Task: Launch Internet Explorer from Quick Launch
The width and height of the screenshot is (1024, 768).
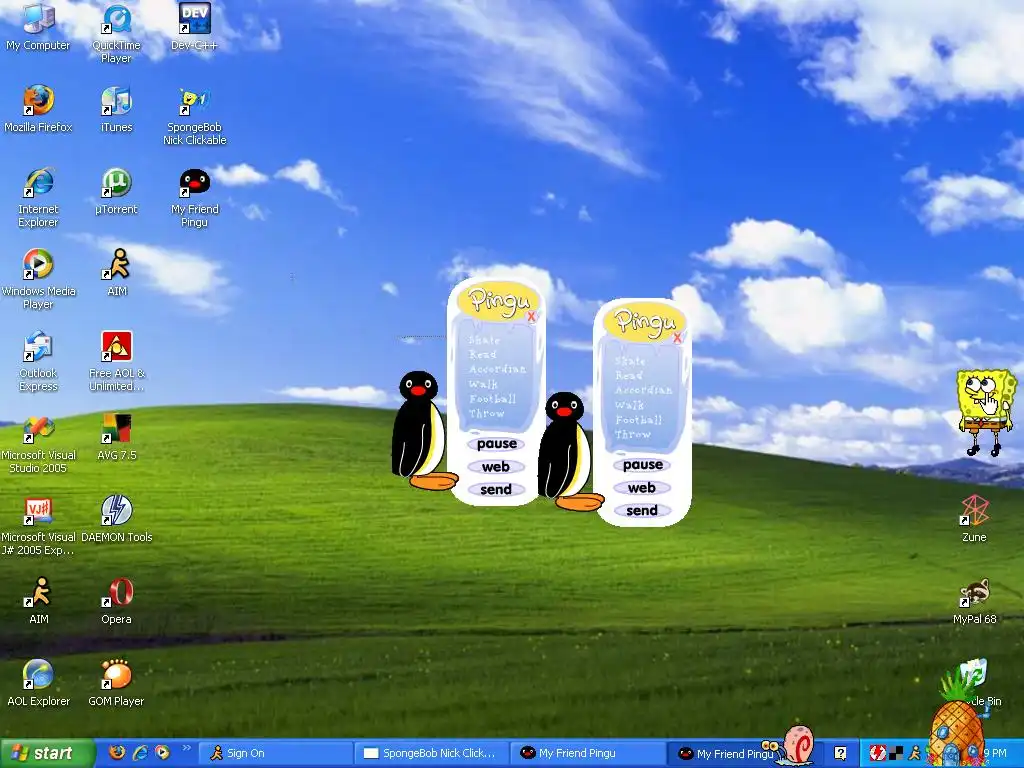Action: [x=140, y=752]
